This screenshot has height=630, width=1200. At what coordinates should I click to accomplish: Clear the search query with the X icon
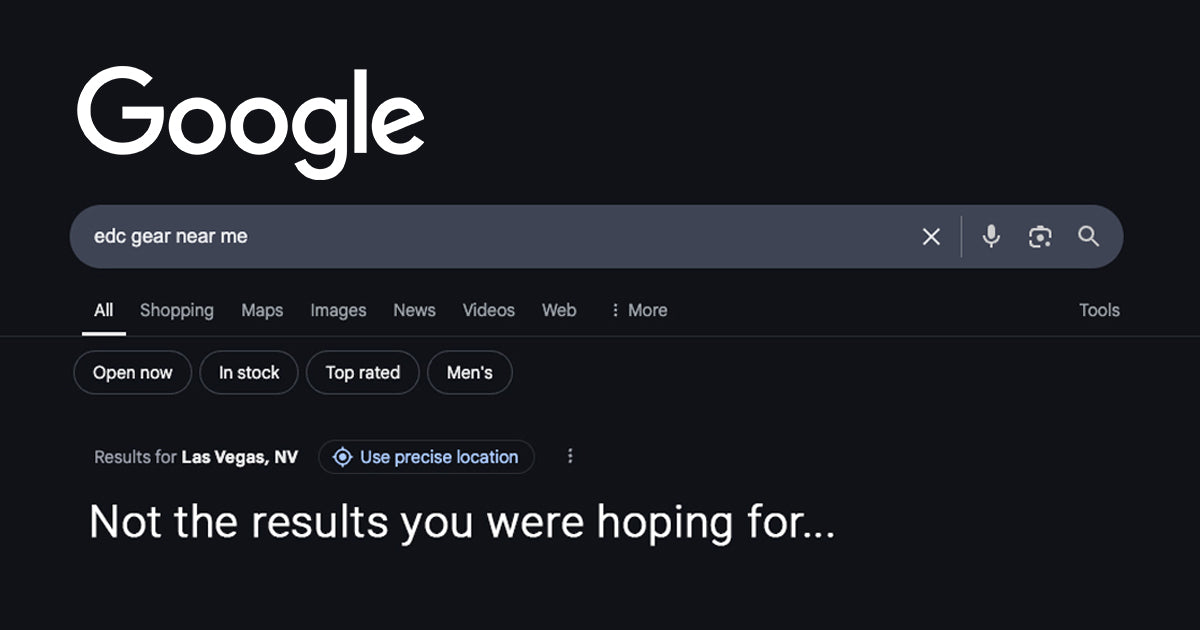click(x=931, y=237)
